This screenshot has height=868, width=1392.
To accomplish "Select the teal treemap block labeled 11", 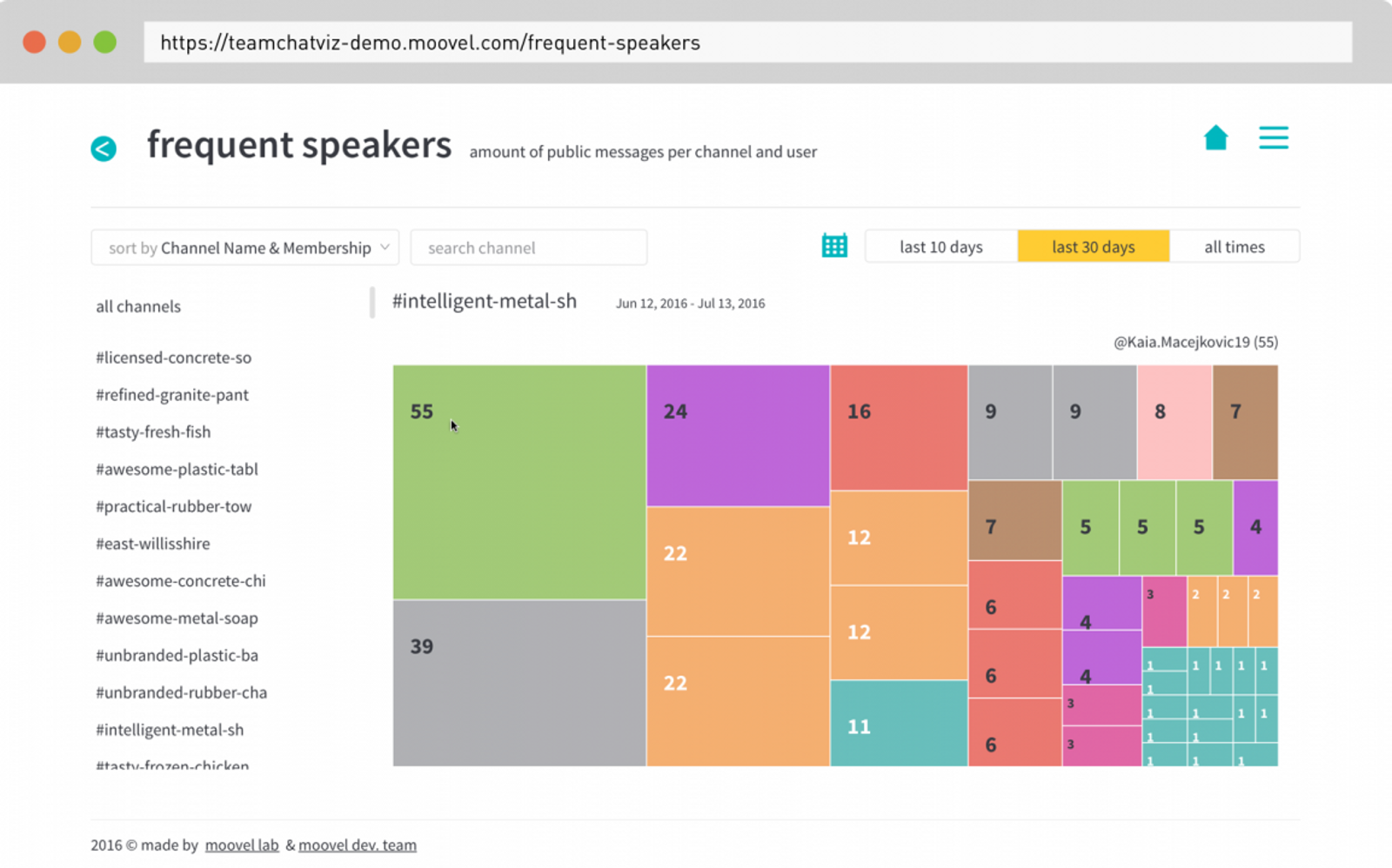I will click(x=899, y=724).
